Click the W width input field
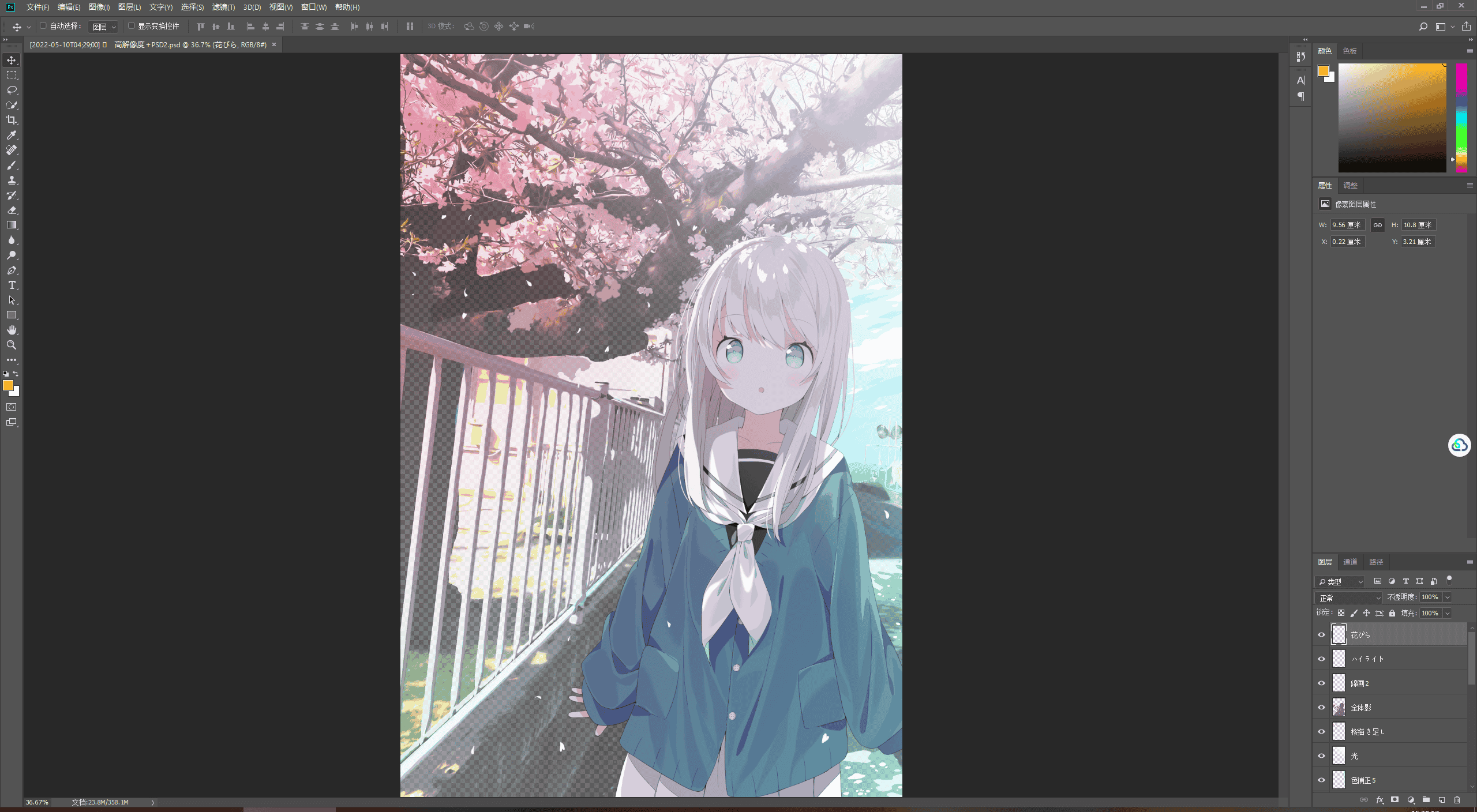 (x=1347, y=225)
